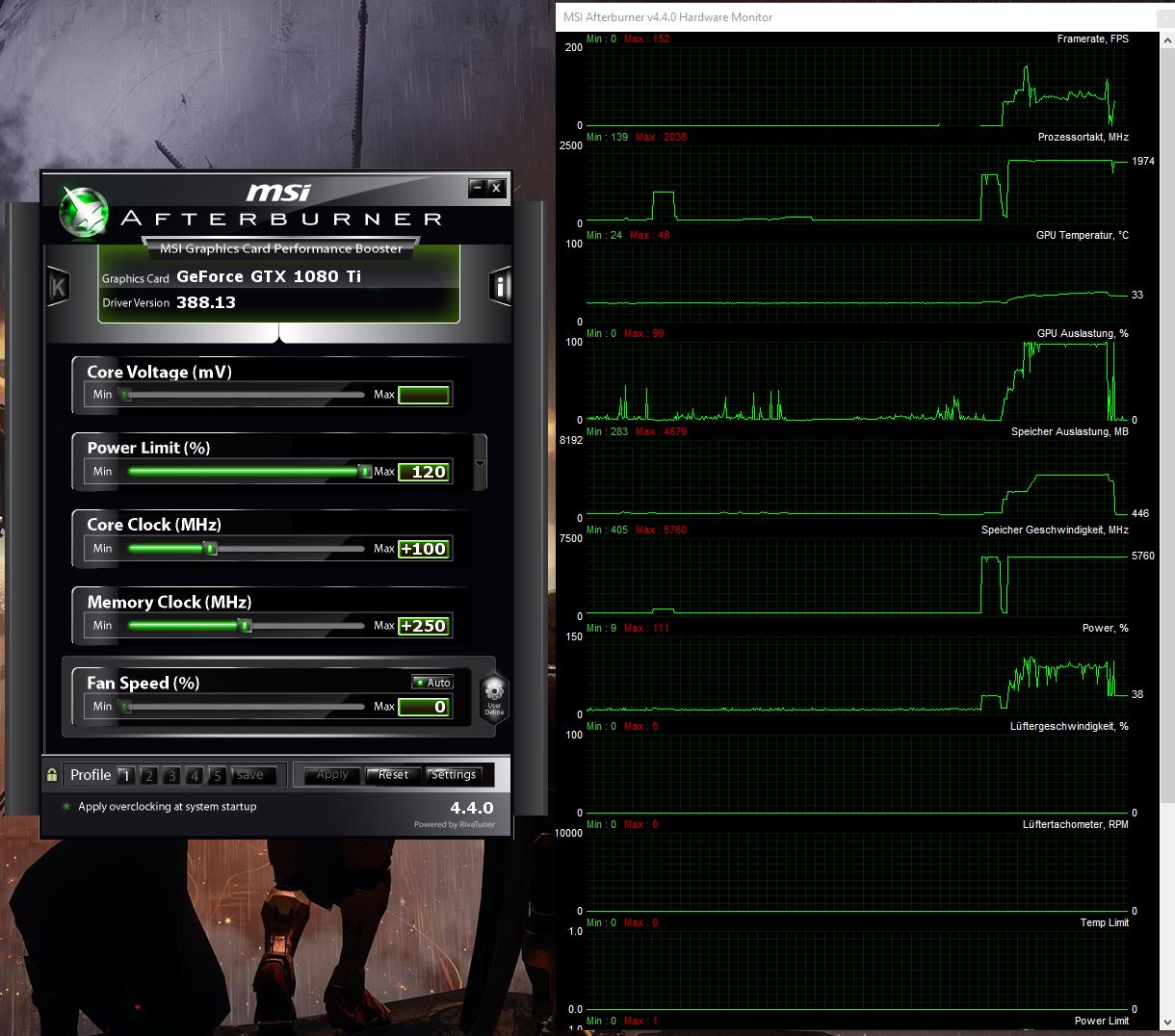Click the 'Memory Clock (MHz)' label
The image size is (1175, 1036).
tap(170, 602)
